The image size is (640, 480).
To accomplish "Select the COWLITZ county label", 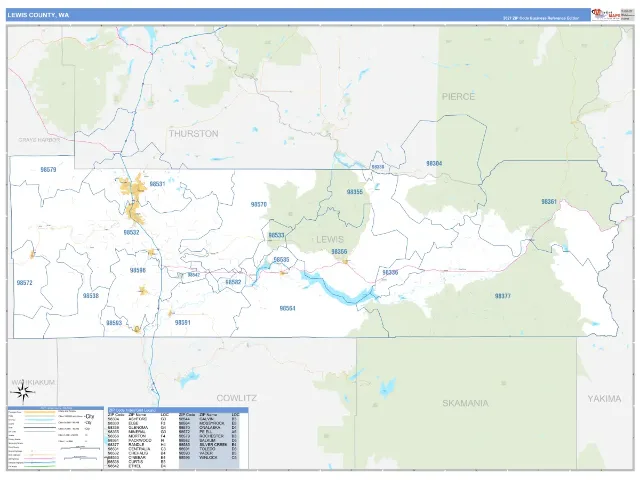I will tap(237, 398).
